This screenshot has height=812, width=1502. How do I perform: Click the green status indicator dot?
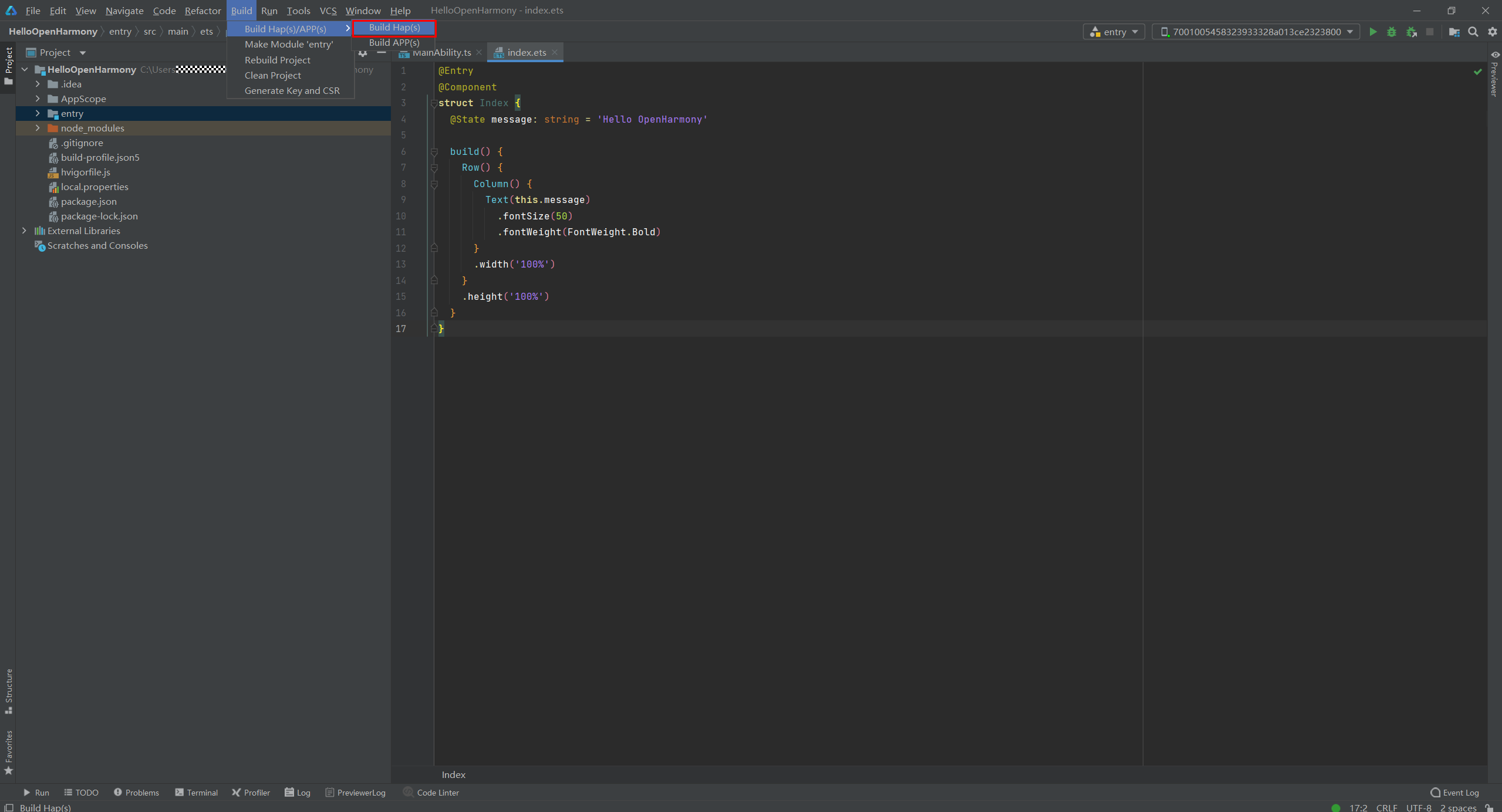click(1336, 808)
